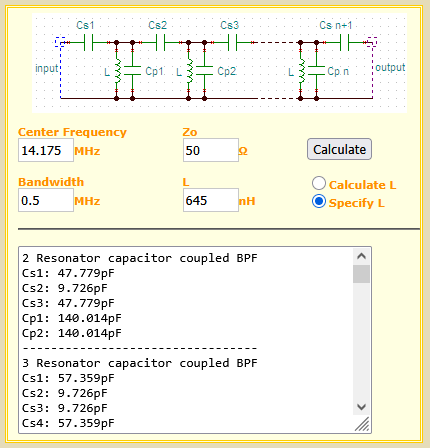
Task: Click the purple output port marker
Action: [372, 42]
